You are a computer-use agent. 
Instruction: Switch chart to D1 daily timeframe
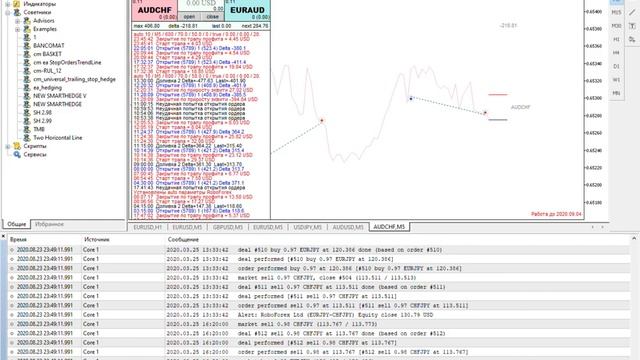(616, 67)
